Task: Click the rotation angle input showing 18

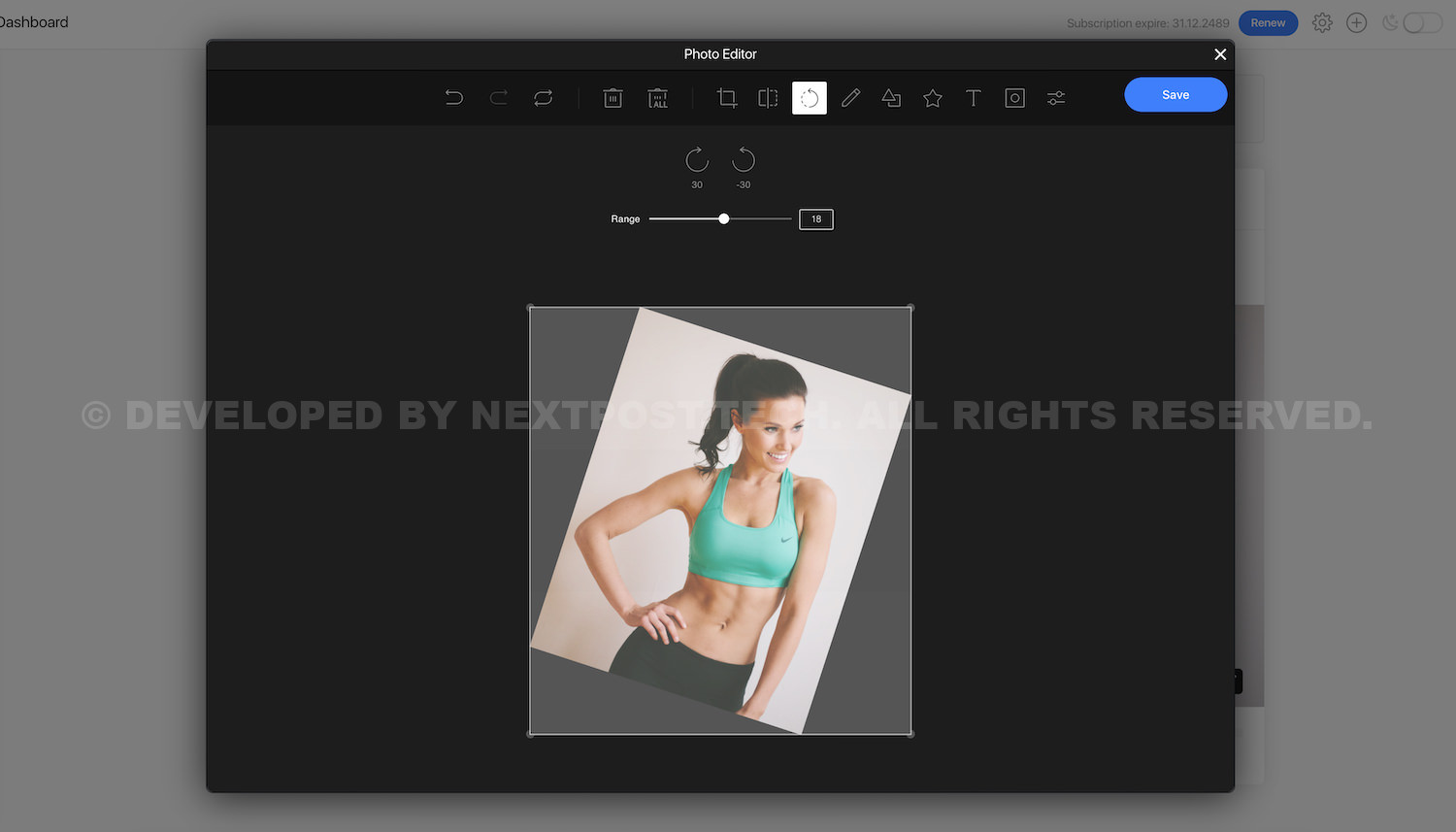Action: click(x=816, y=219)
